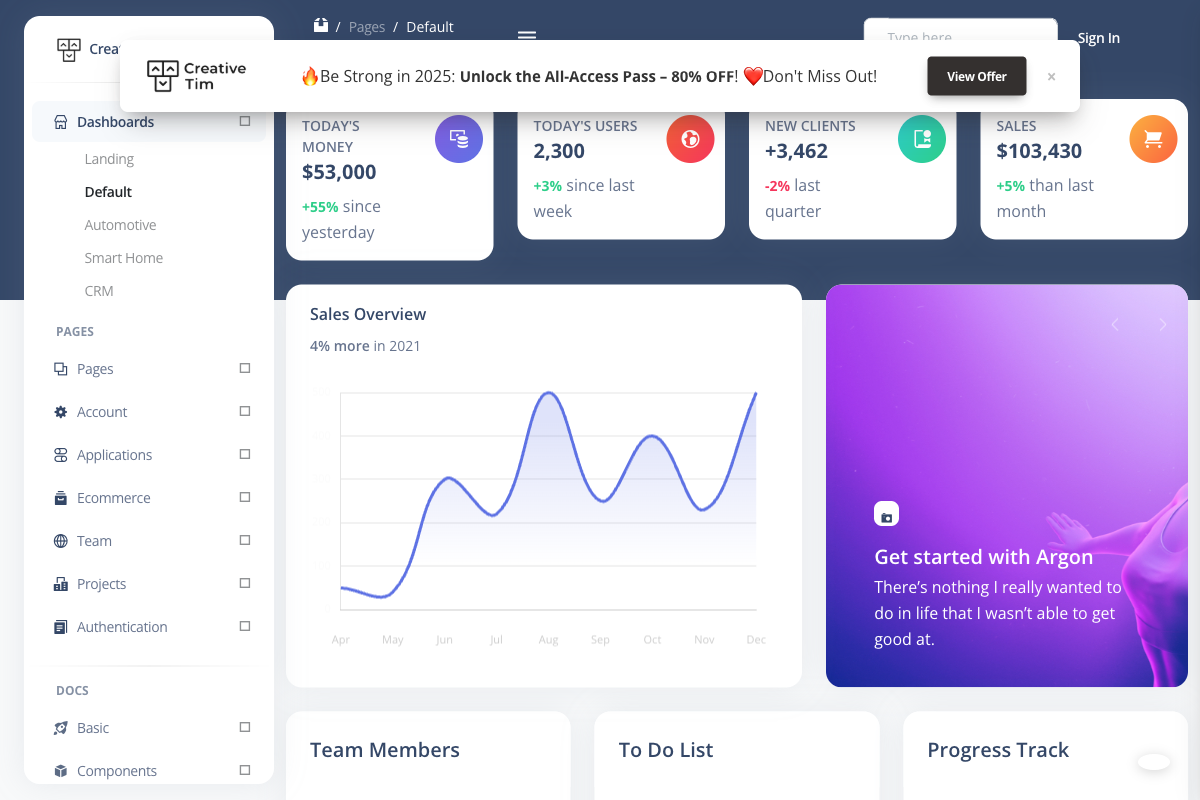Click the Authentication lock icon in the sidebar
The image size is (1200, 800).
point(59,626)
